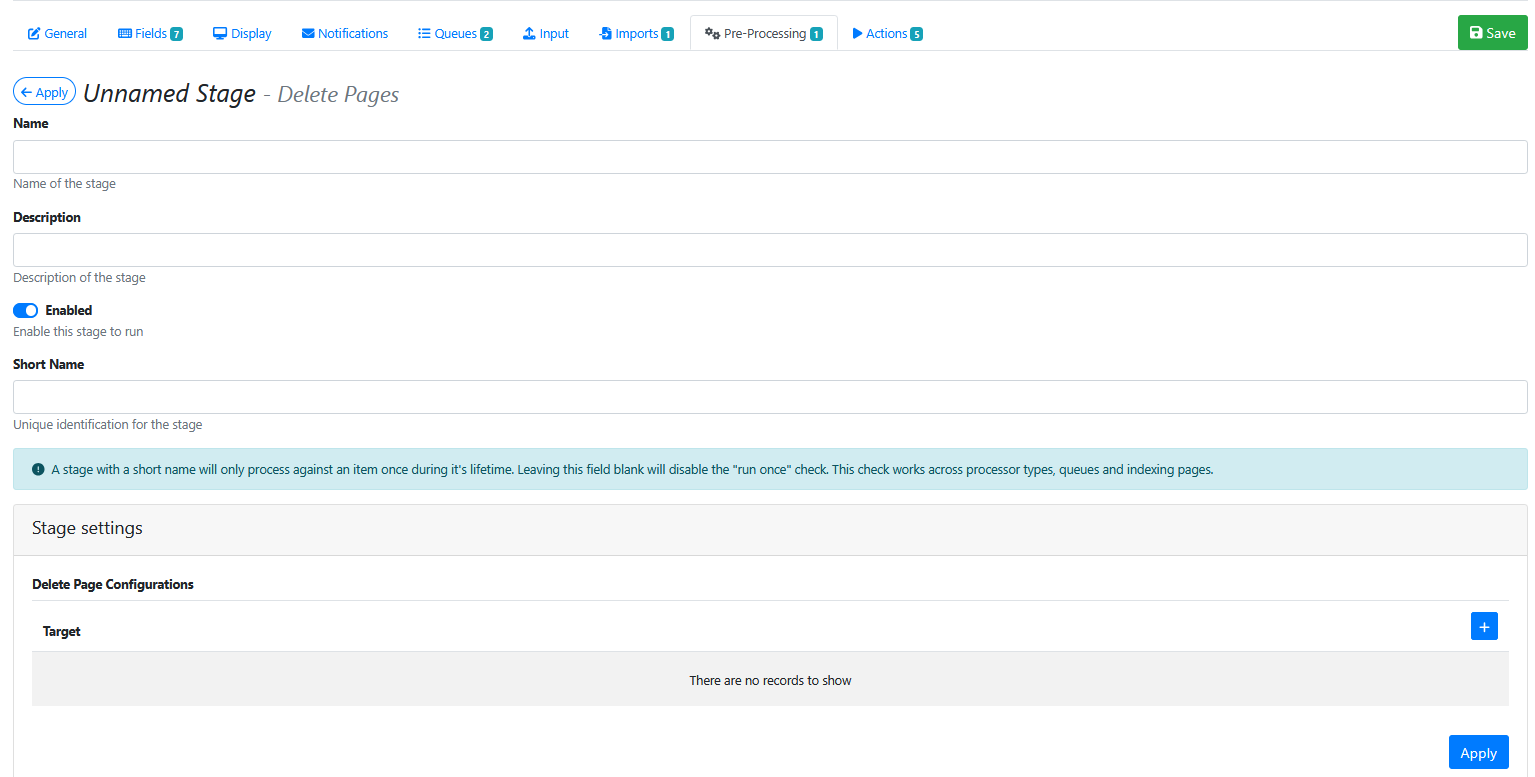Click the Imports file icon
Screen dimensions: 1535x777
point(605,34)
